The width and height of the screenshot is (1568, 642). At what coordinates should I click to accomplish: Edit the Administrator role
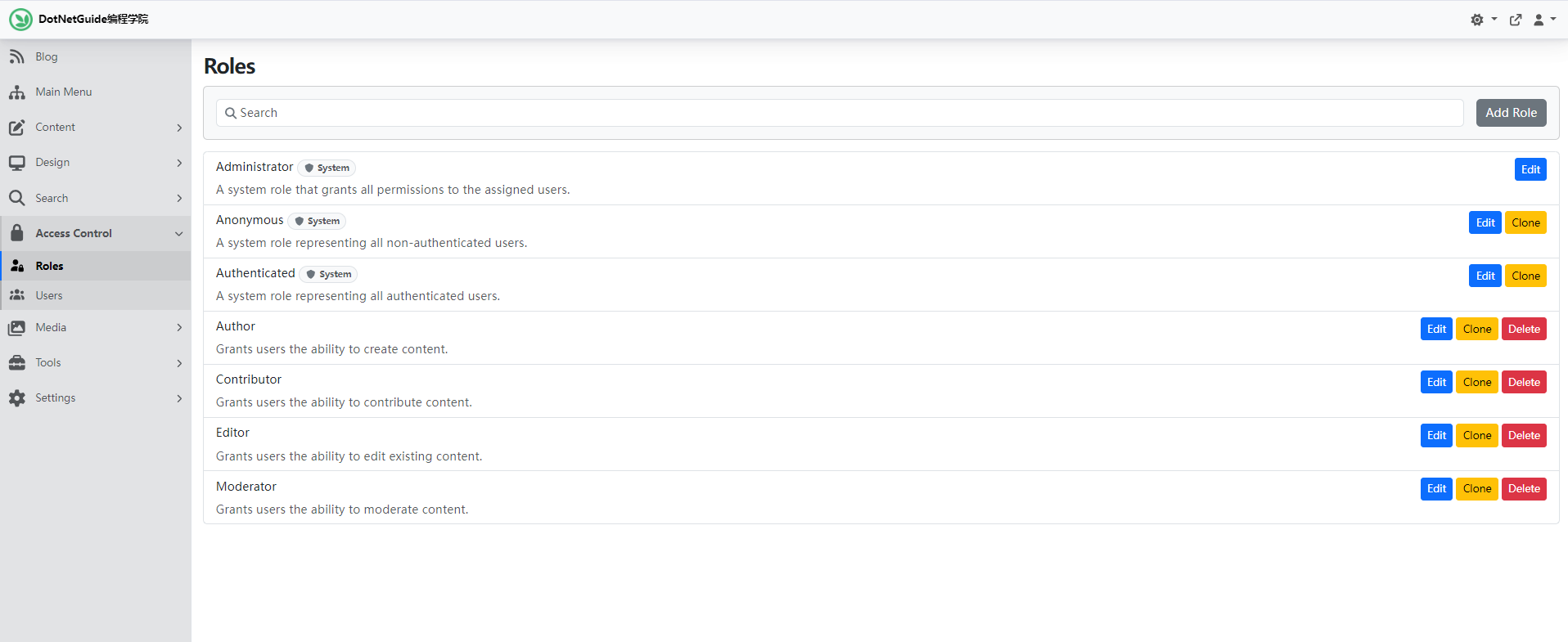click(x=1530, y=169)
